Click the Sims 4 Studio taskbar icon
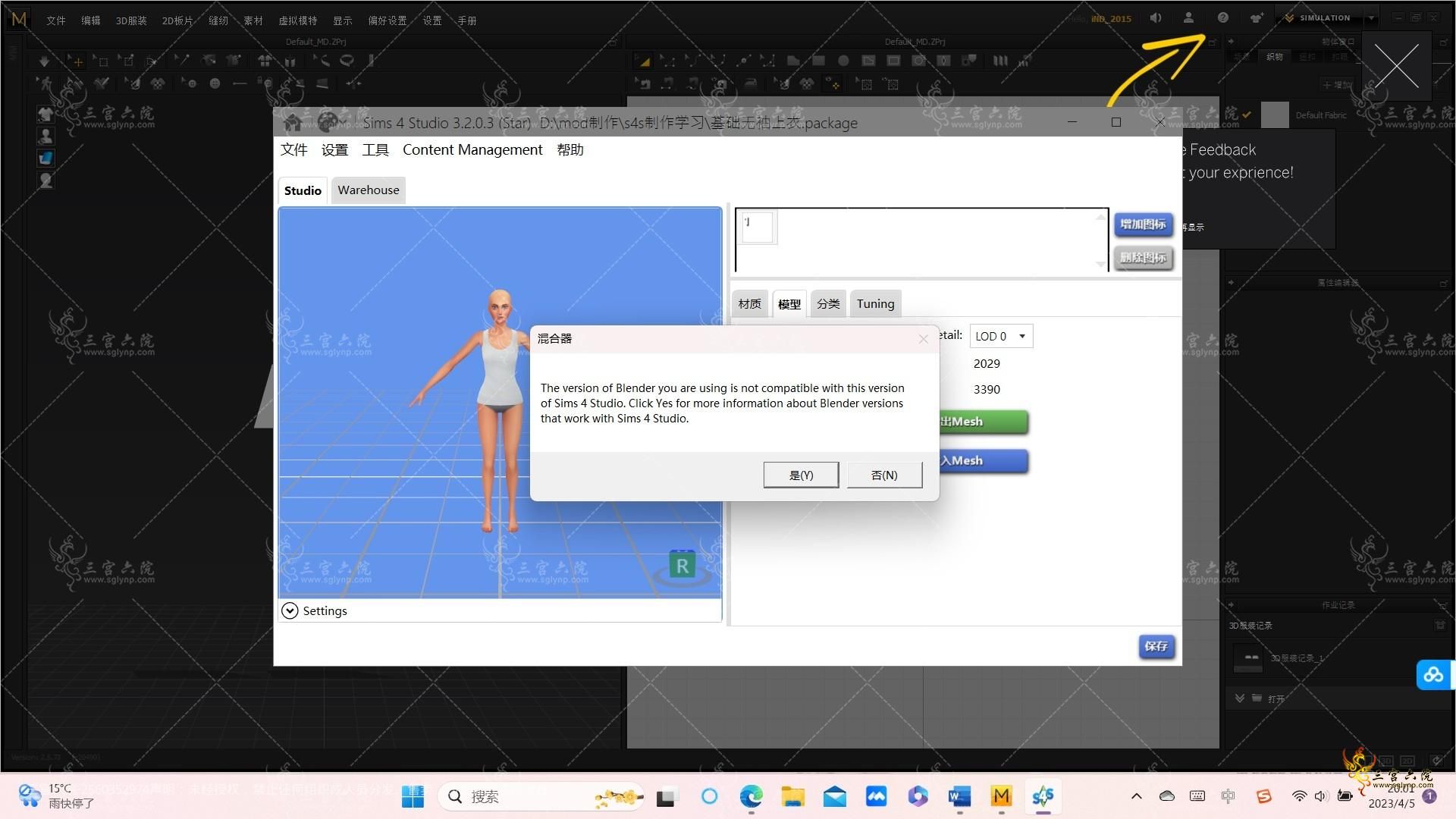The width and height of the screenshot is (1456, 819). (1043, 796)
